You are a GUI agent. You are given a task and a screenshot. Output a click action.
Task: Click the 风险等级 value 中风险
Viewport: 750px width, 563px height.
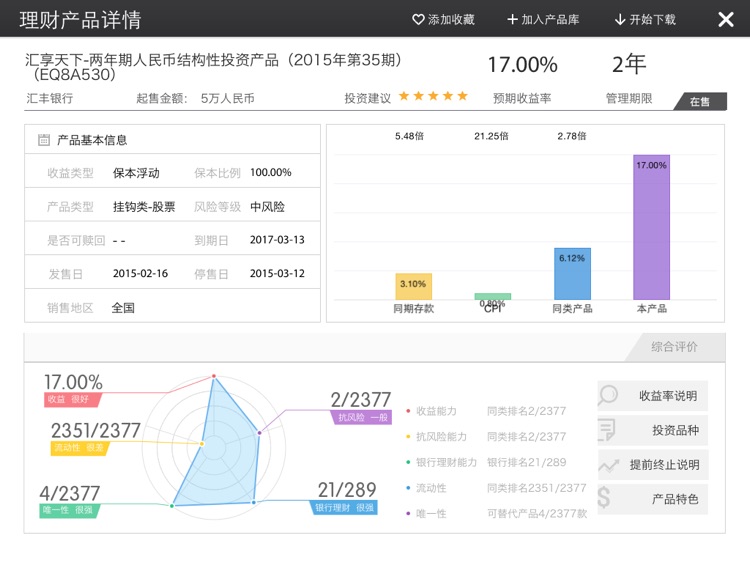tap(267, 207)
